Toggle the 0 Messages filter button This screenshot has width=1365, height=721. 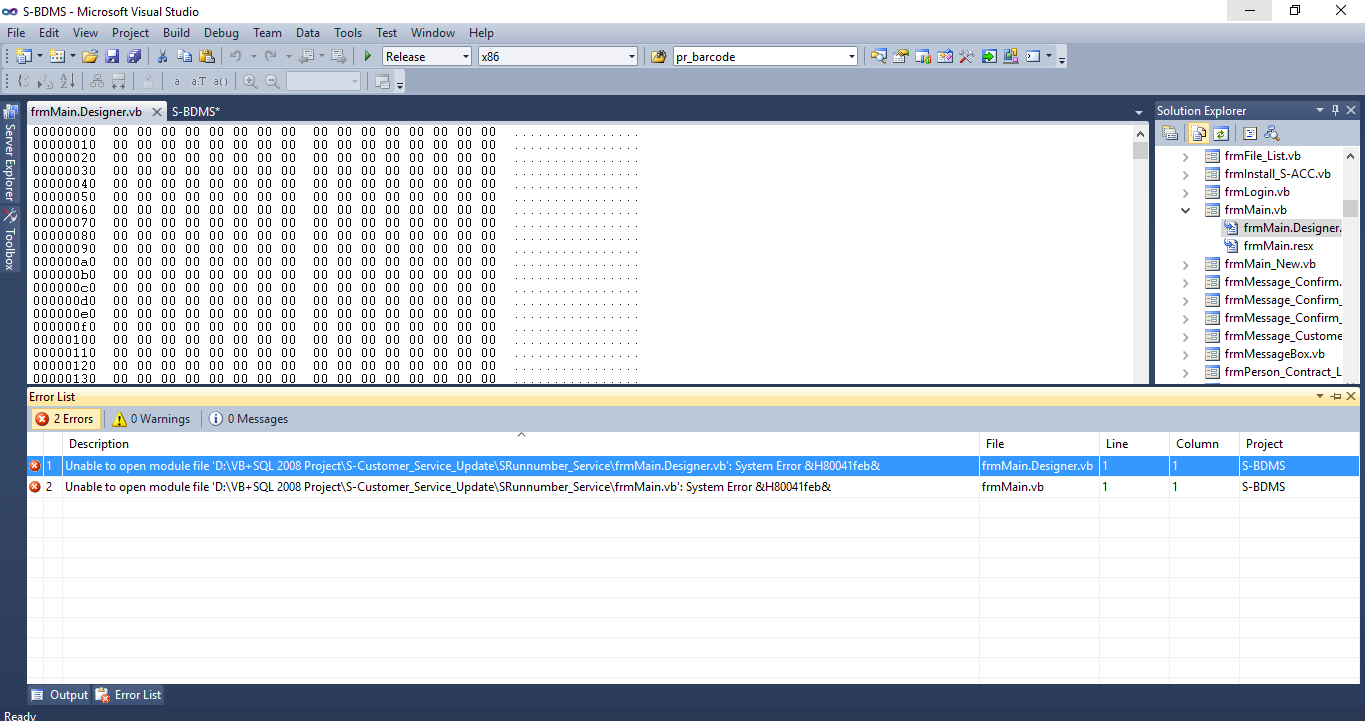(x=248, y=419)
